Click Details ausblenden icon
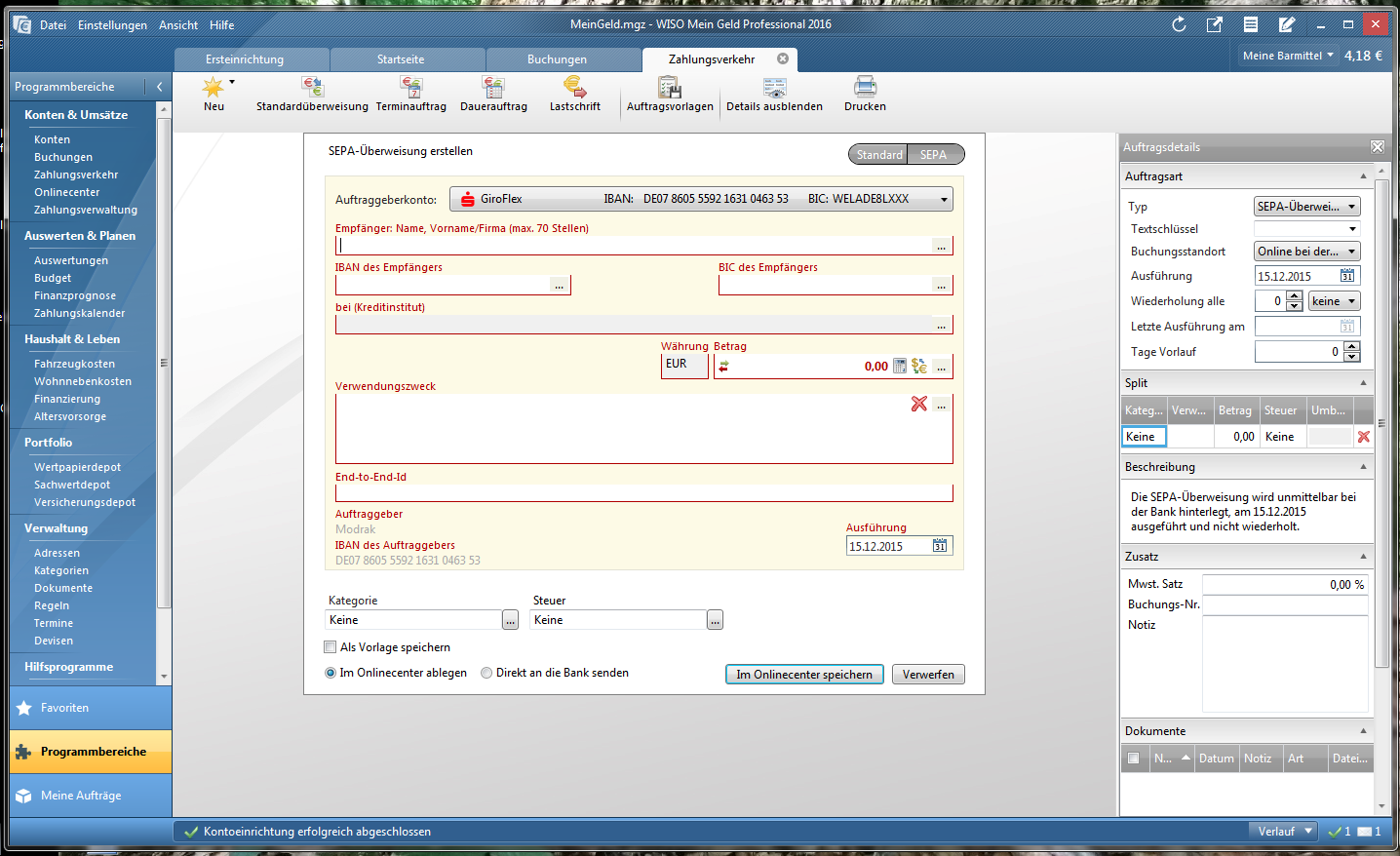The height and width of the screenshot is (856, 1400). click(x=775, y=88)
